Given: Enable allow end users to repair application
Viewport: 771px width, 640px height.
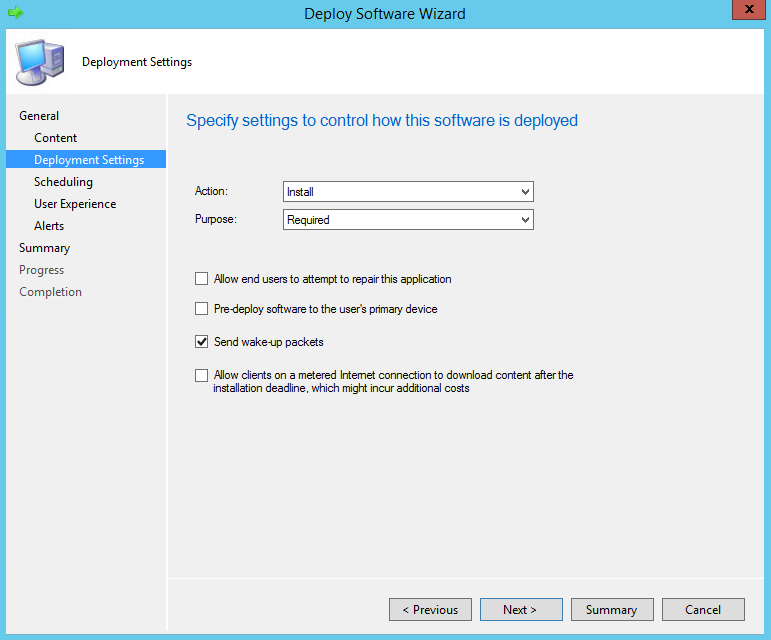Looking at the screenshot, I should coord(202,279).
